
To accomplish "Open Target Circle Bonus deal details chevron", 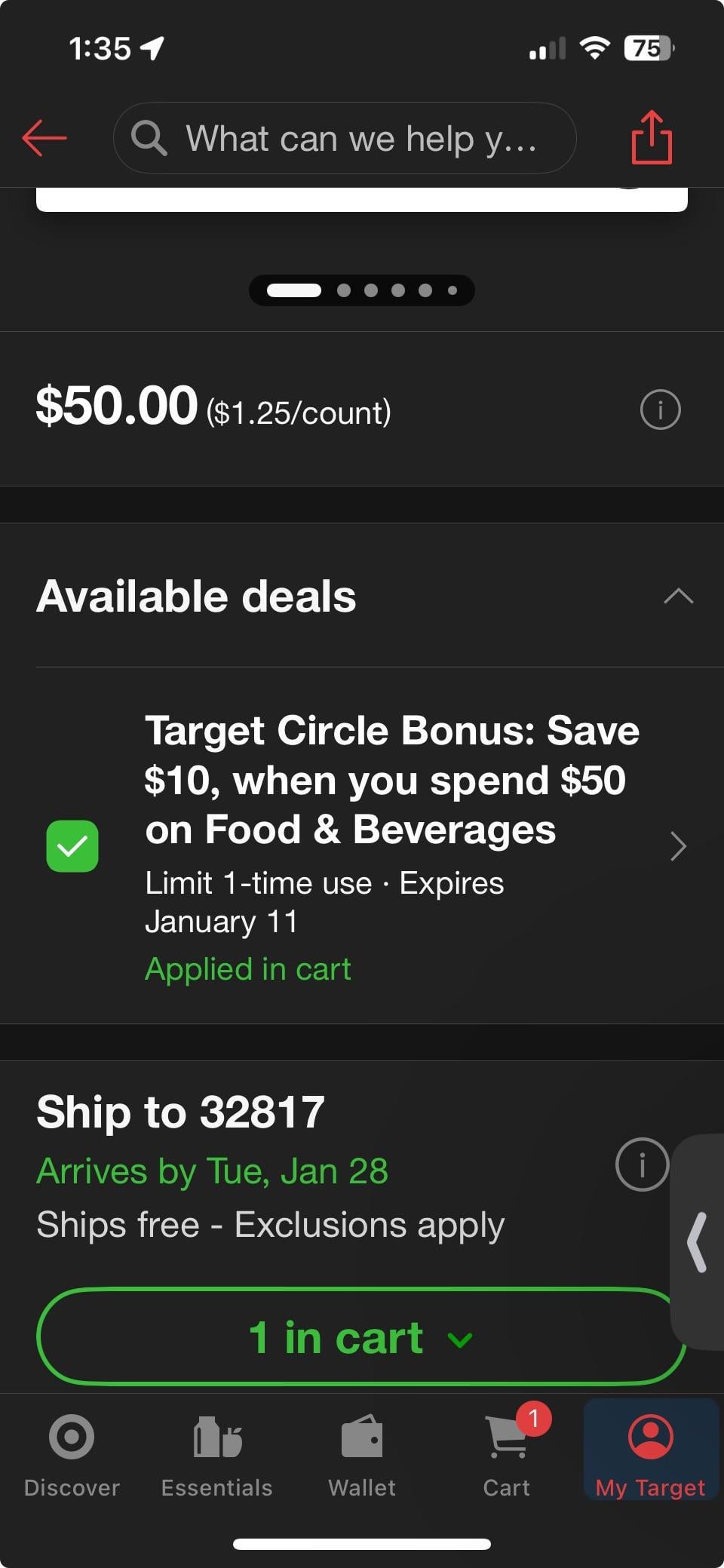I will coord(678,846).
